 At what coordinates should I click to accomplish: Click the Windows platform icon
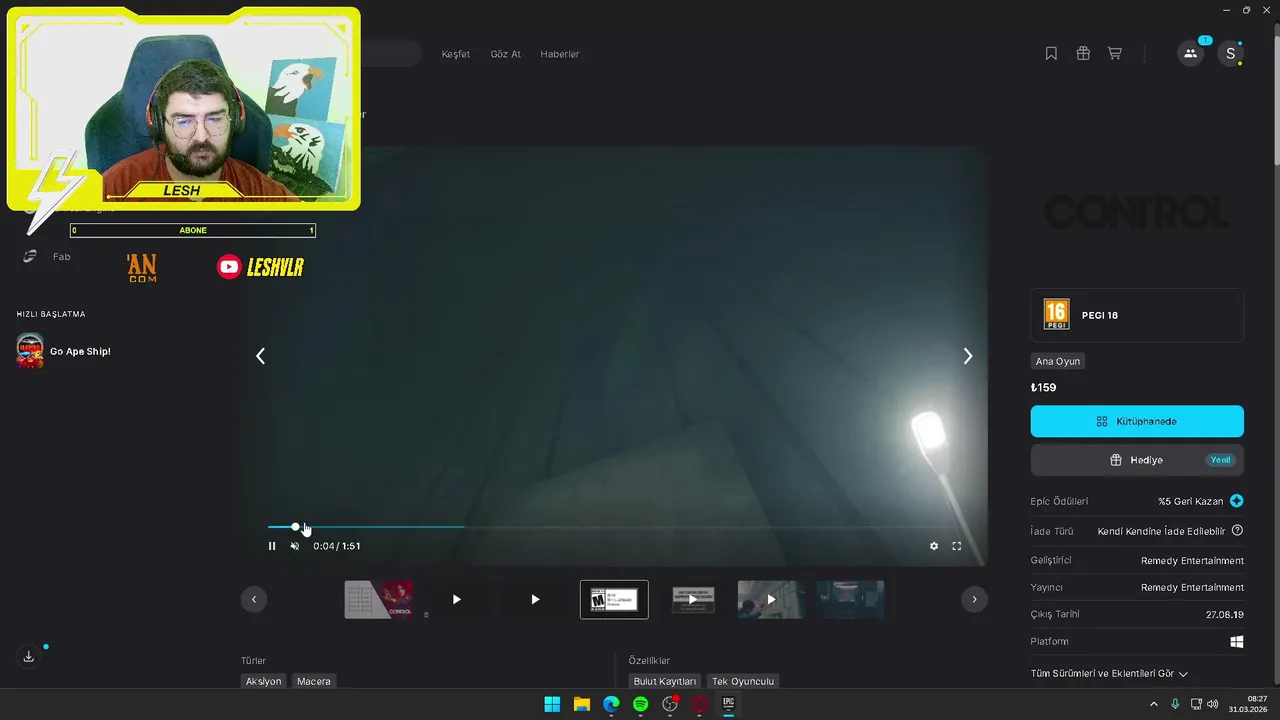(x=1237, y=641)
